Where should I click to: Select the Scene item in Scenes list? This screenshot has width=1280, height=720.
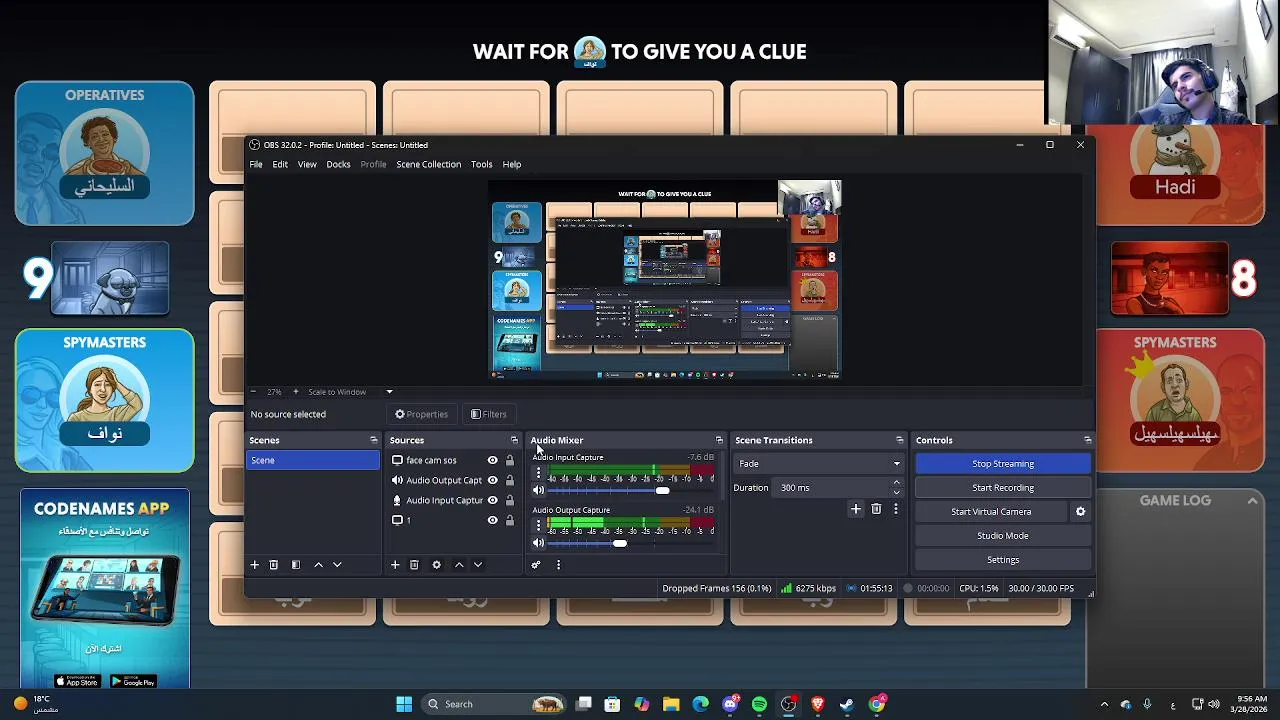(313, 460)
